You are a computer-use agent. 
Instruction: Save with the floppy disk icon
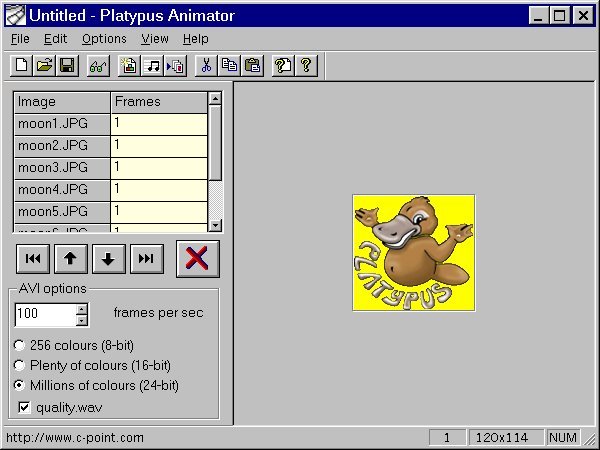tap(68, 65)
